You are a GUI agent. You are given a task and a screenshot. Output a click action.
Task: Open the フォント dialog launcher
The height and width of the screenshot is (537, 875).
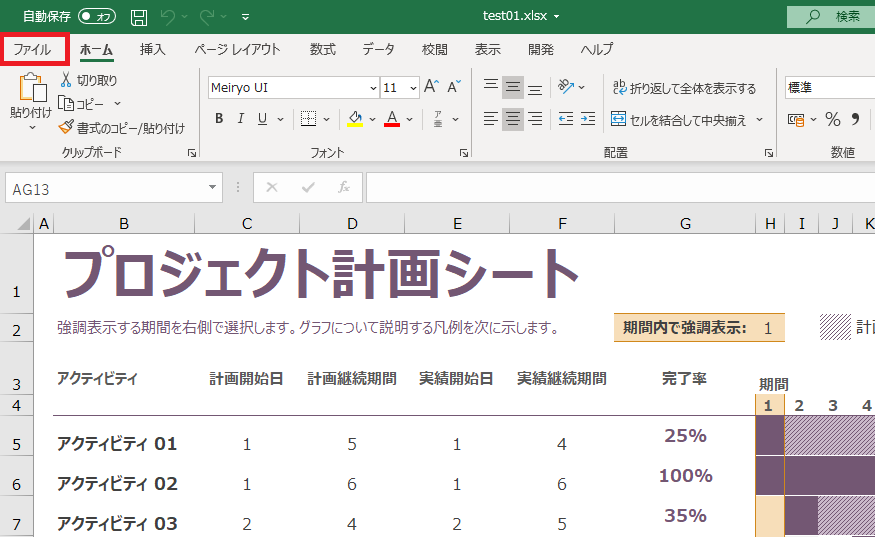point(464,153)
